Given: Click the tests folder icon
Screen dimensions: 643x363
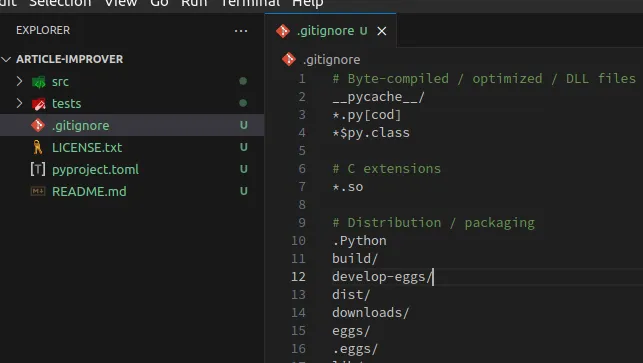Looking at the screenshot, I should 39,104.
